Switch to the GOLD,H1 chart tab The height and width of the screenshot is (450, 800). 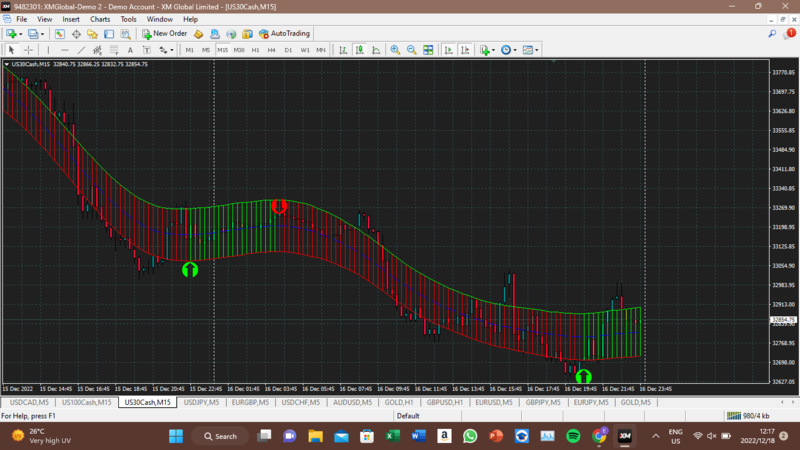point(399,402)
